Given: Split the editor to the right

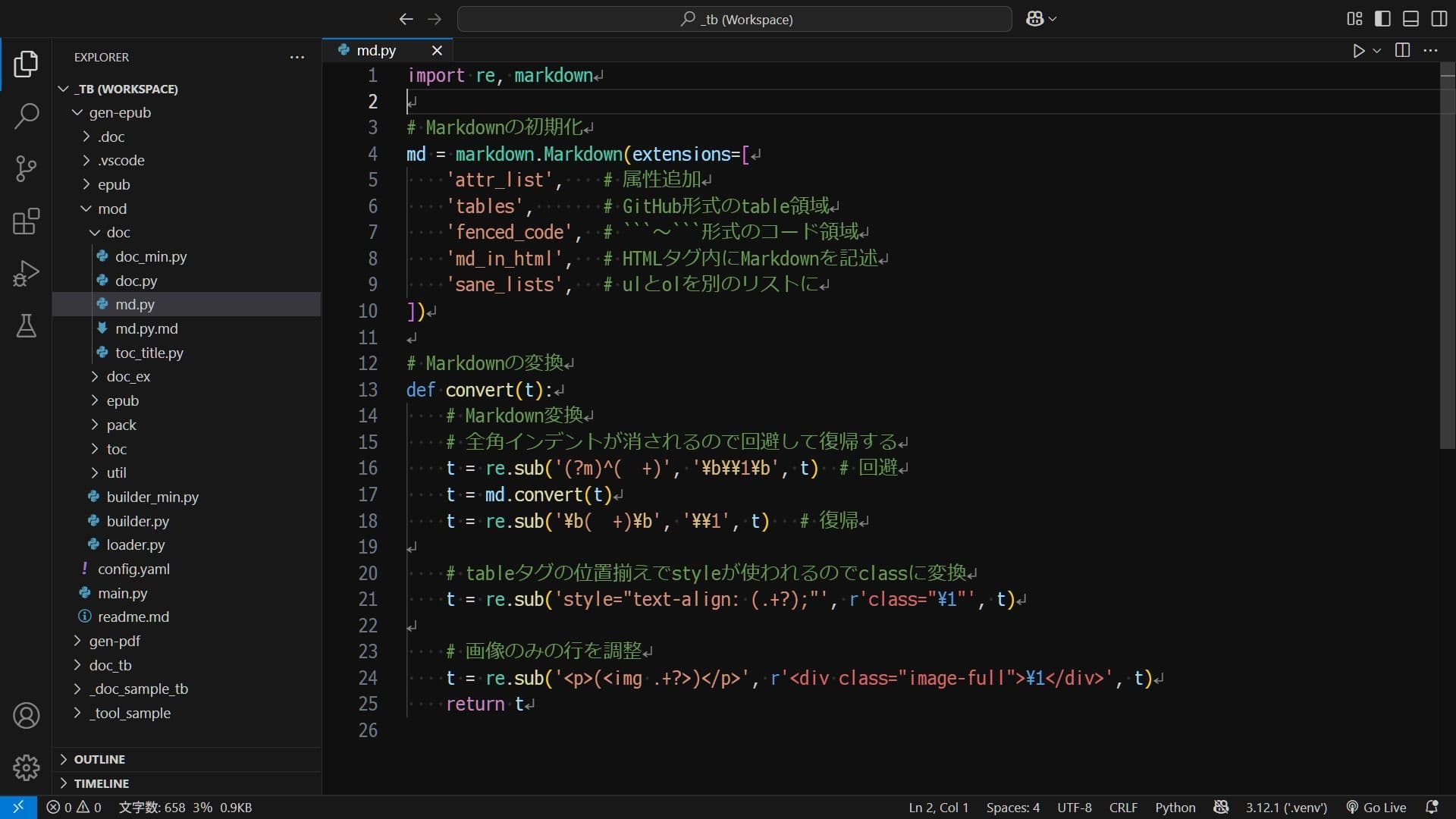Looking at the screenshot, I should pos(1402,51).
